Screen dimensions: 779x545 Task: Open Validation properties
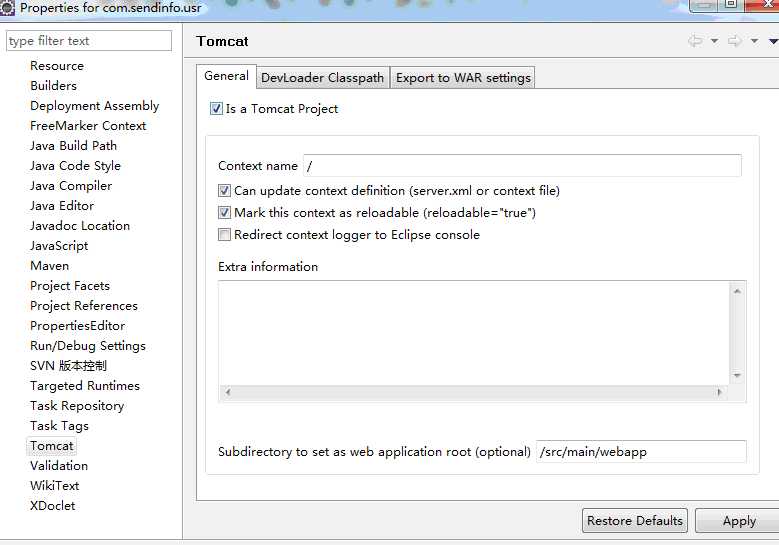pos(59,466)
